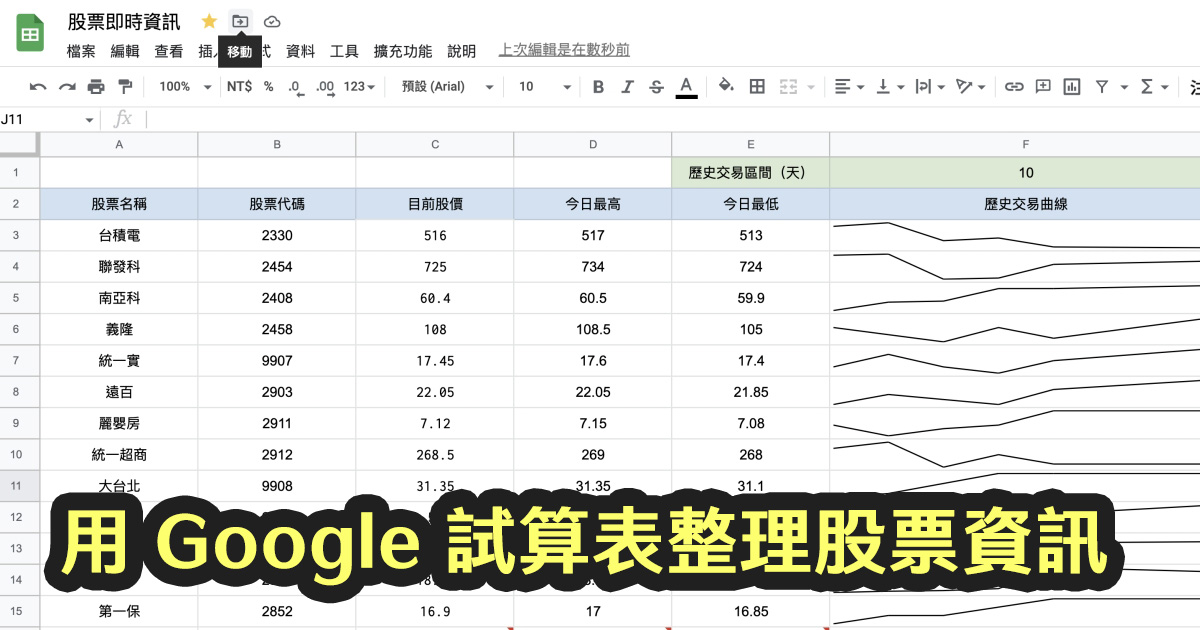Open the 資料 menu
1200x630 pixels.
tap(301, 51)
